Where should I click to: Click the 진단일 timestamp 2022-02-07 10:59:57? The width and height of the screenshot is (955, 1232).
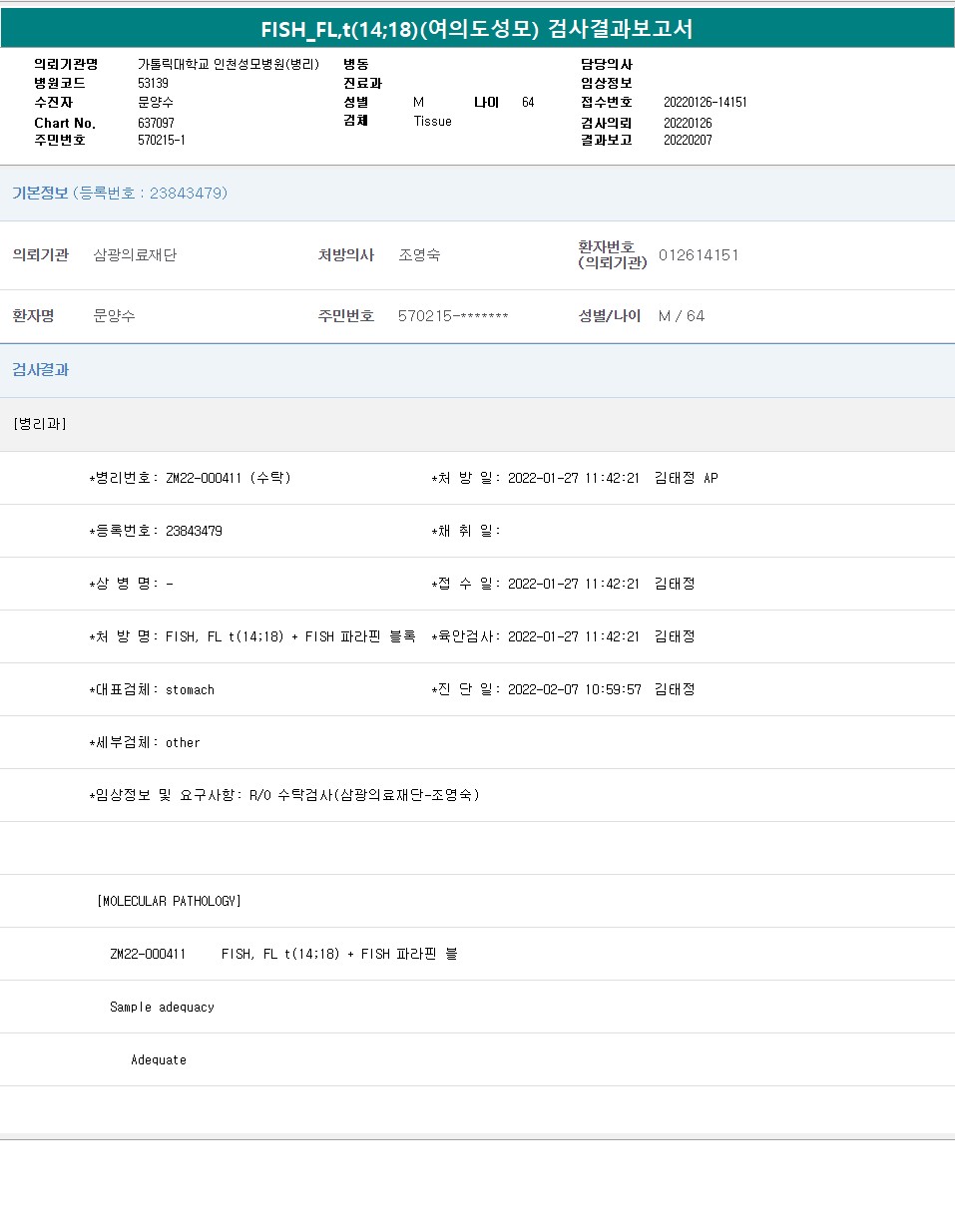tap(574, 689)
